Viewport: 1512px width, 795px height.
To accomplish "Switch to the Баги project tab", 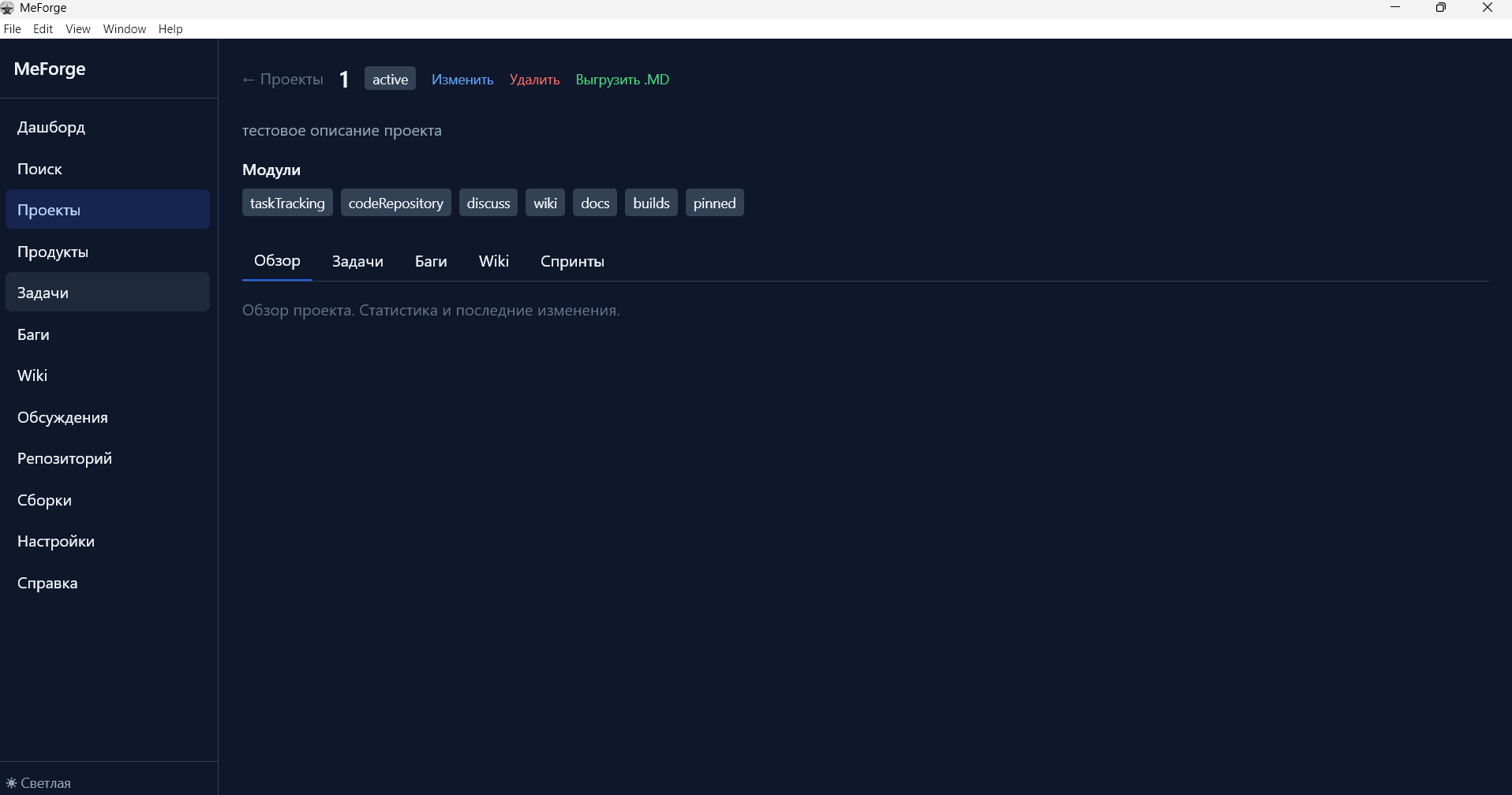I will point(431,261).
